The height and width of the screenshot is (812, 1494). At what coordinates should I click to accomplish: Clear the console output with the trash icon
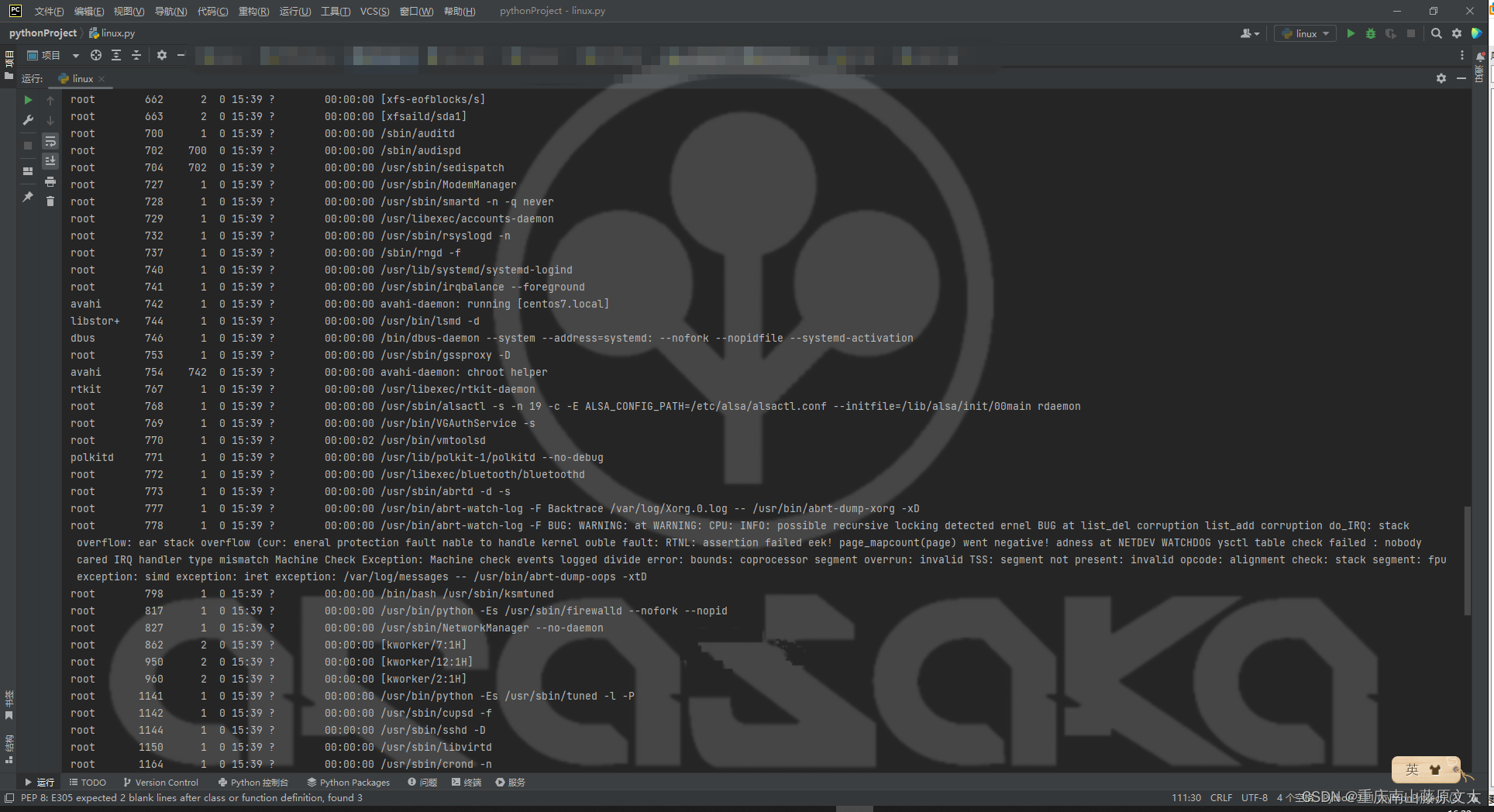click(50, 201)
